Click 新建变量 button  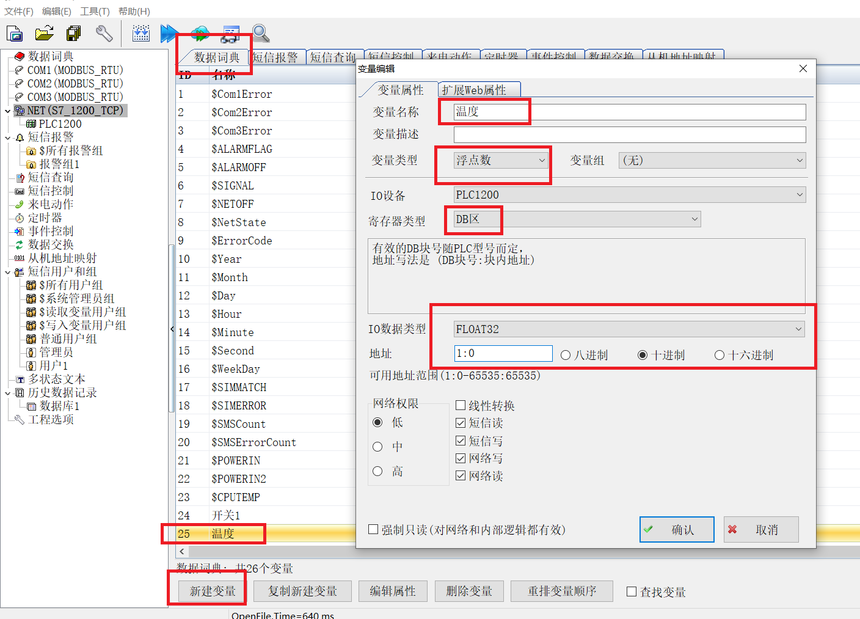pyautogui.click(x=212, y=591)
